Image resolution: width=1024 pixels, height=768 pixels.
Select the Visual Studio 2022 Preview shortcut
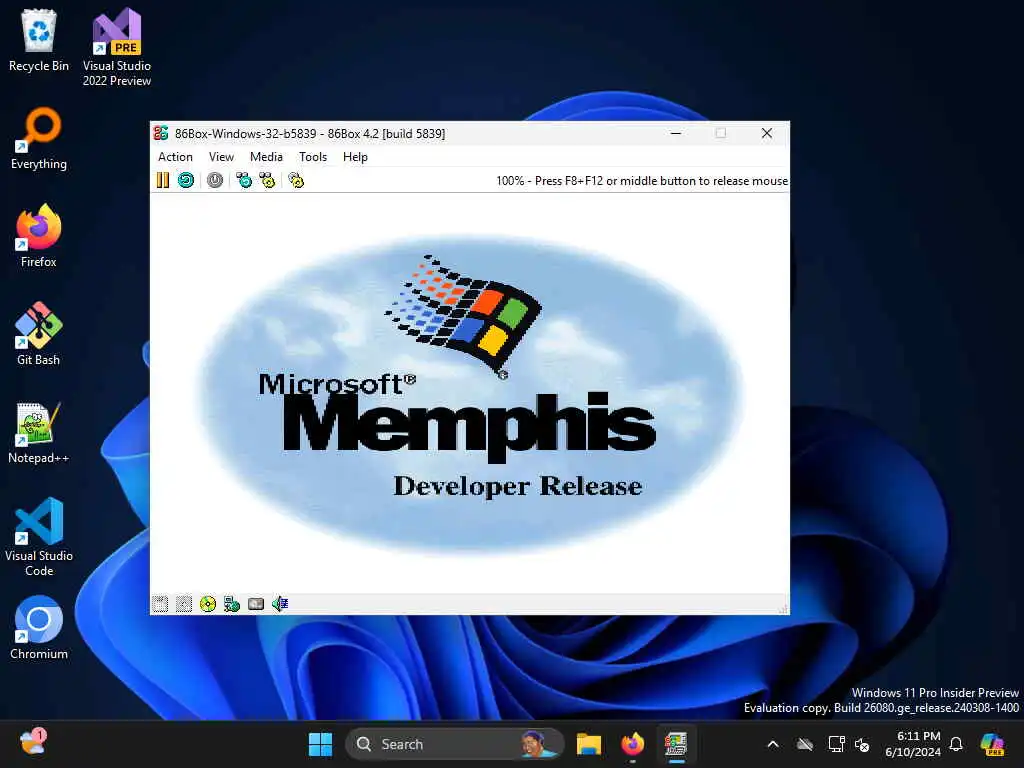(117, 48)
